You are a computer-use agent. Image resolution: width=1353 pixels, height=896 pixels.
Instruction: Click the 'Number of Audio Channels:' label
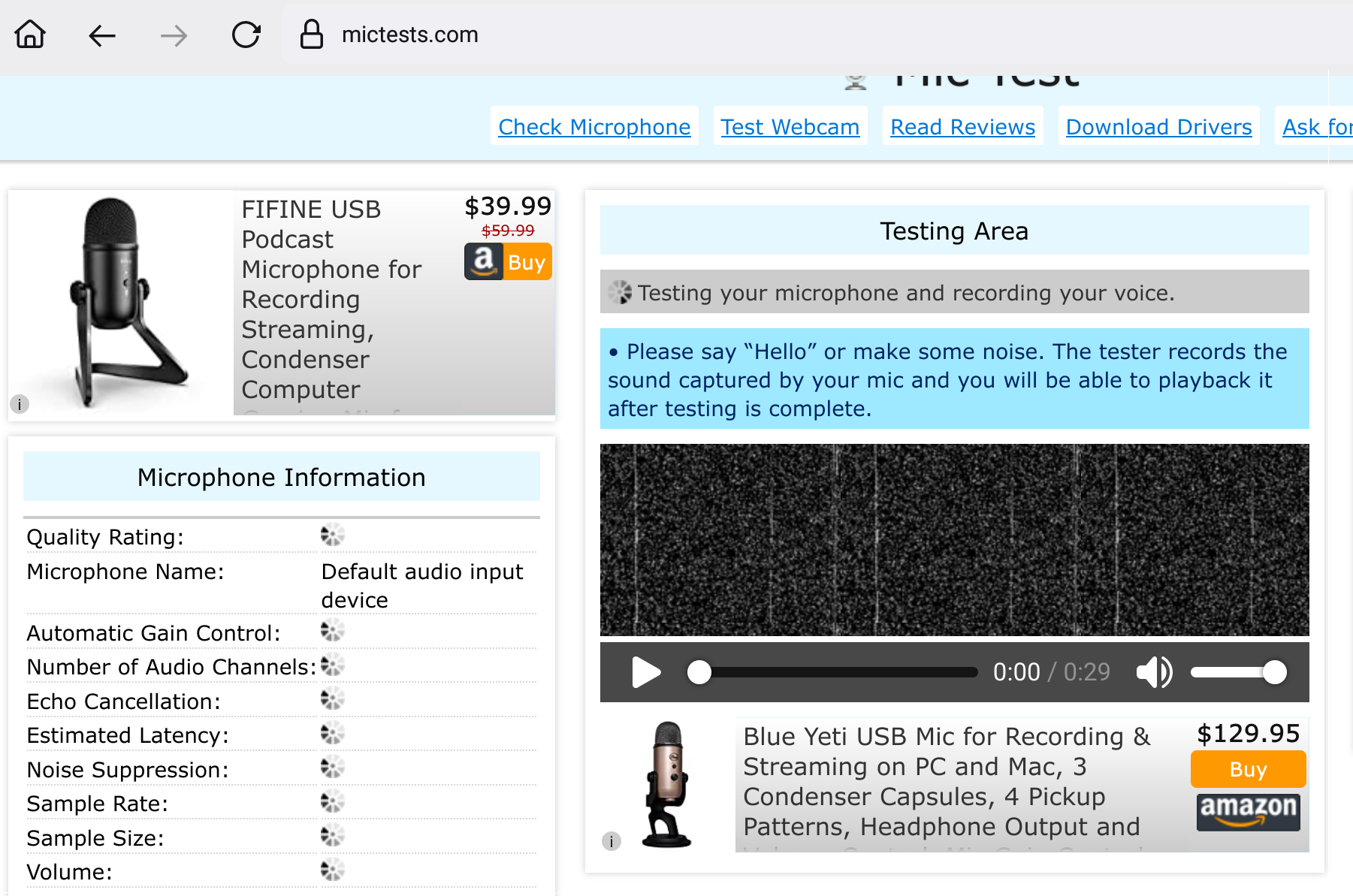171,666
